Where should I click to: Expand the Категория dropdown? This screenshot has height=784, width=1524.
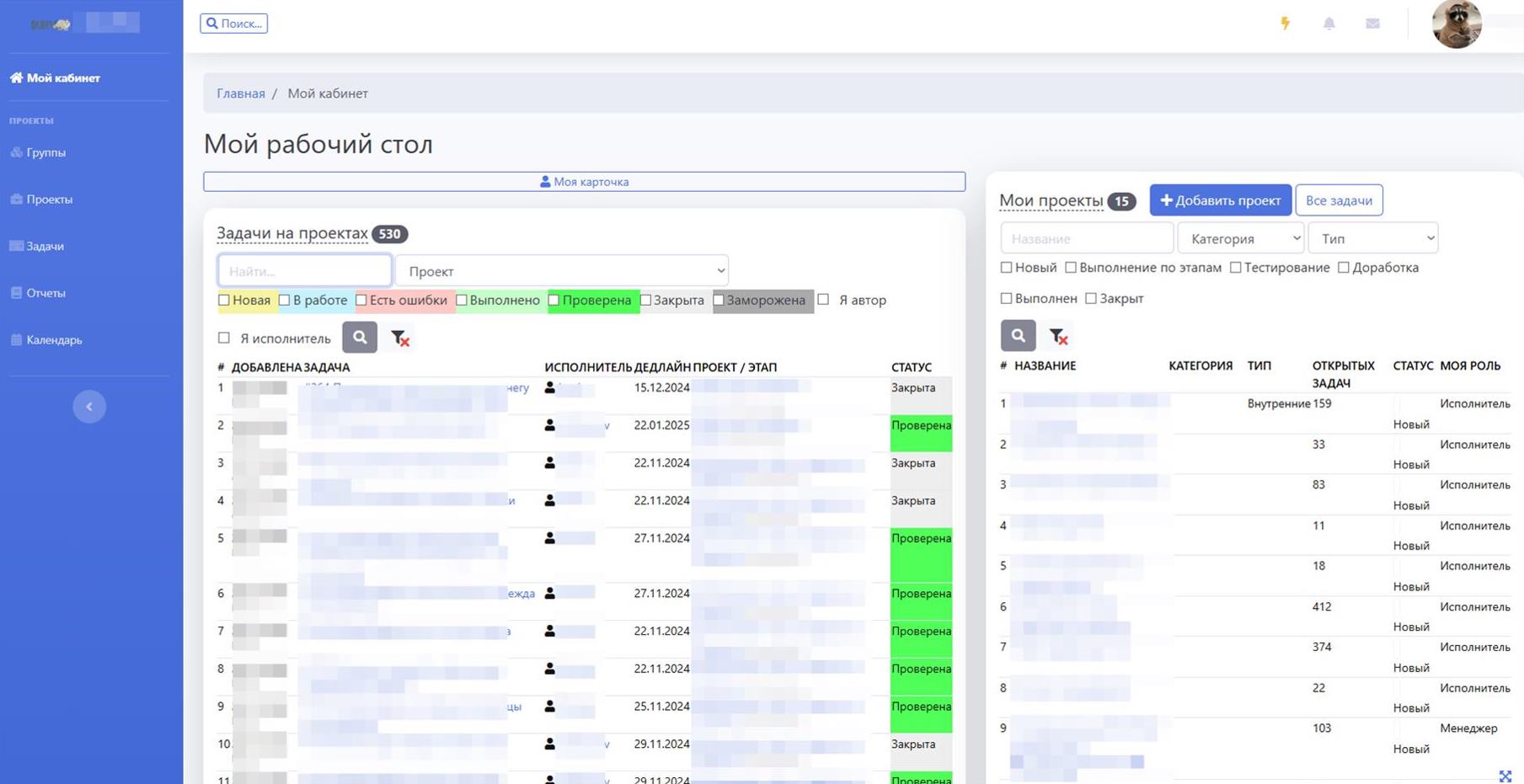[1241, 238]
